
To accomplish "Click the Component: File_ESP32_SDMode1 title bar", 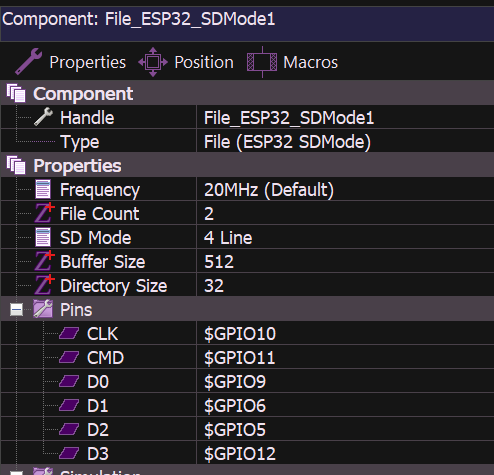I will pyautogui.click(x=247, y=23).
